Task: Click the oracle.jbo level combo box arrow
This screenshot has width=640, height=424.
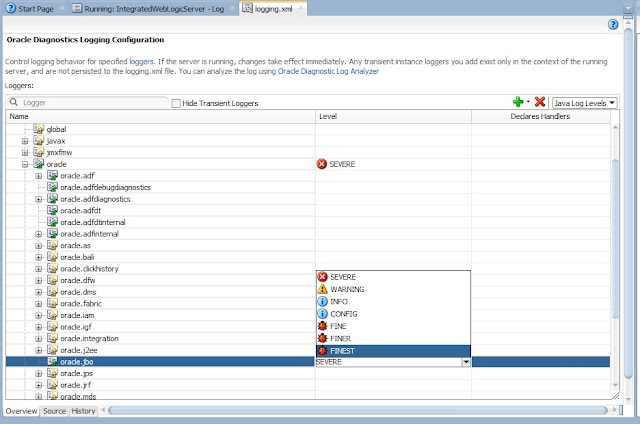Action: [x=466, y=362]
